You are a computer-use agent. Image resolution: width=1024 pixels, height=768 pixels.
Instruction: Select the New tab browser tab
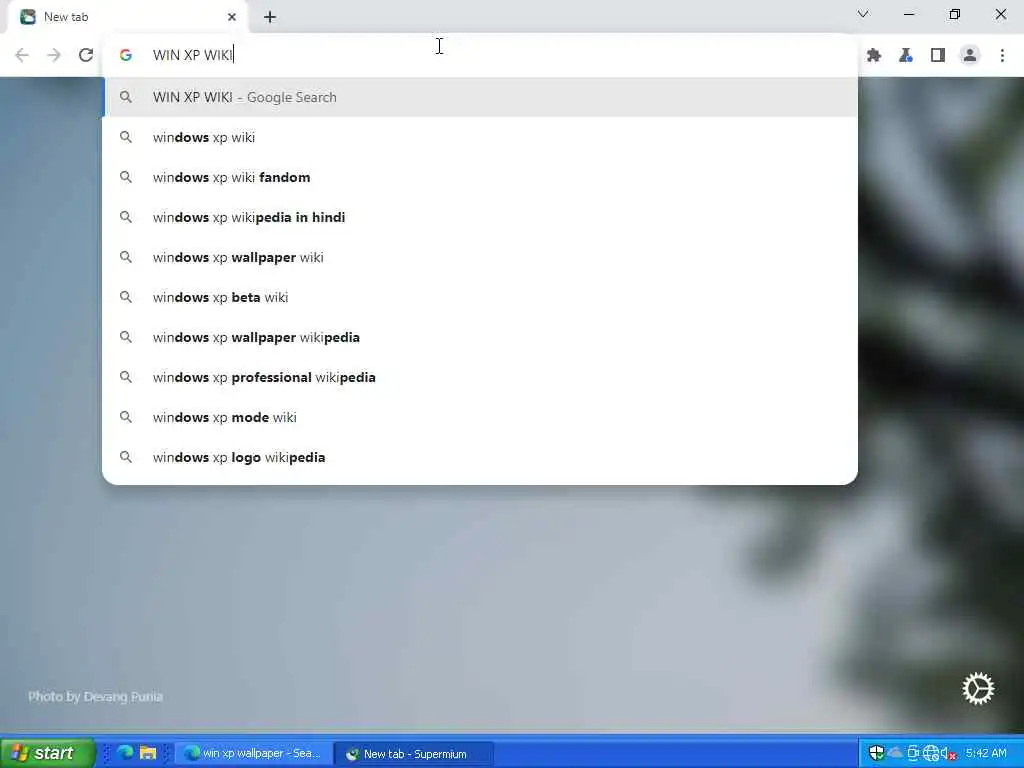(128, 17)
